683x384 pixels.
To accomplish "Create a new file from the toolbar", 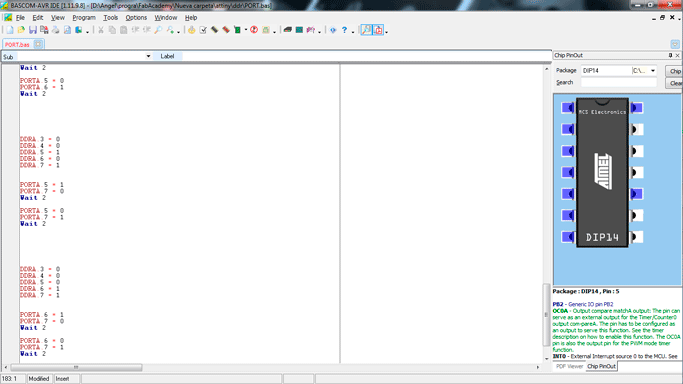I will (10, 30).
